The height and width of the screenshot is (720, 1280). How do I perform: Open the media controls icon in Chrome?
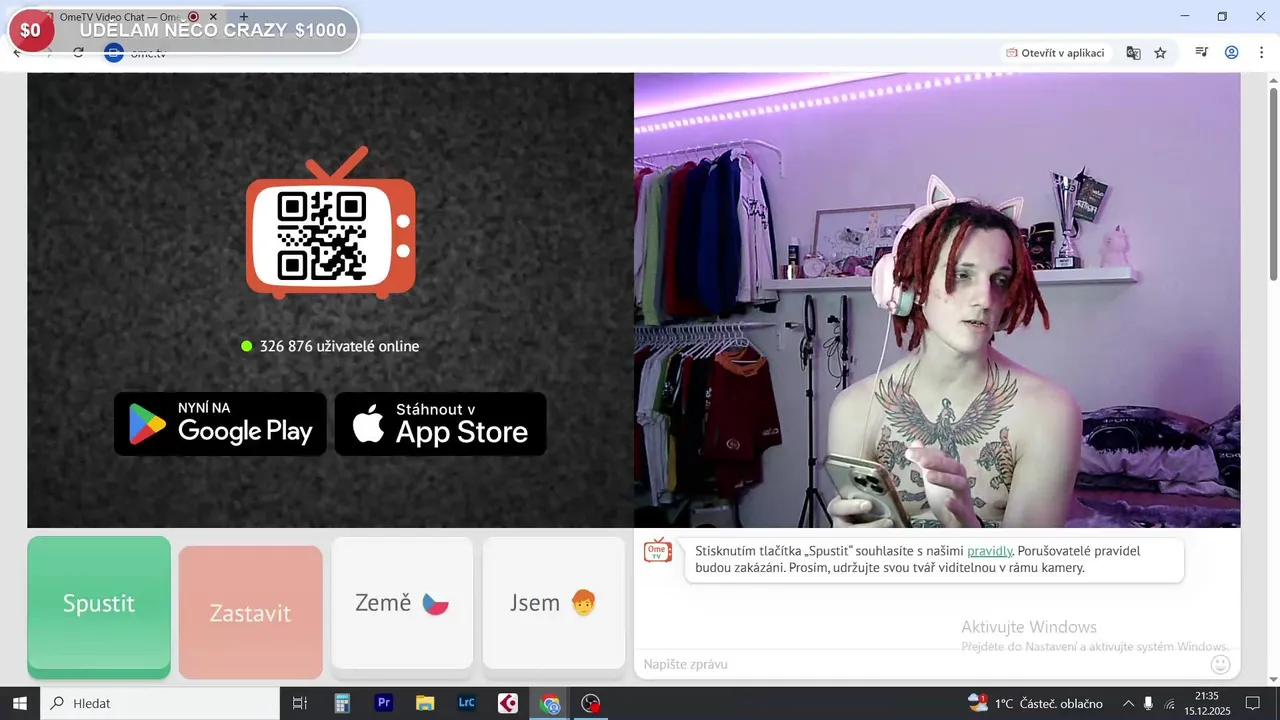coord(1202,52)
